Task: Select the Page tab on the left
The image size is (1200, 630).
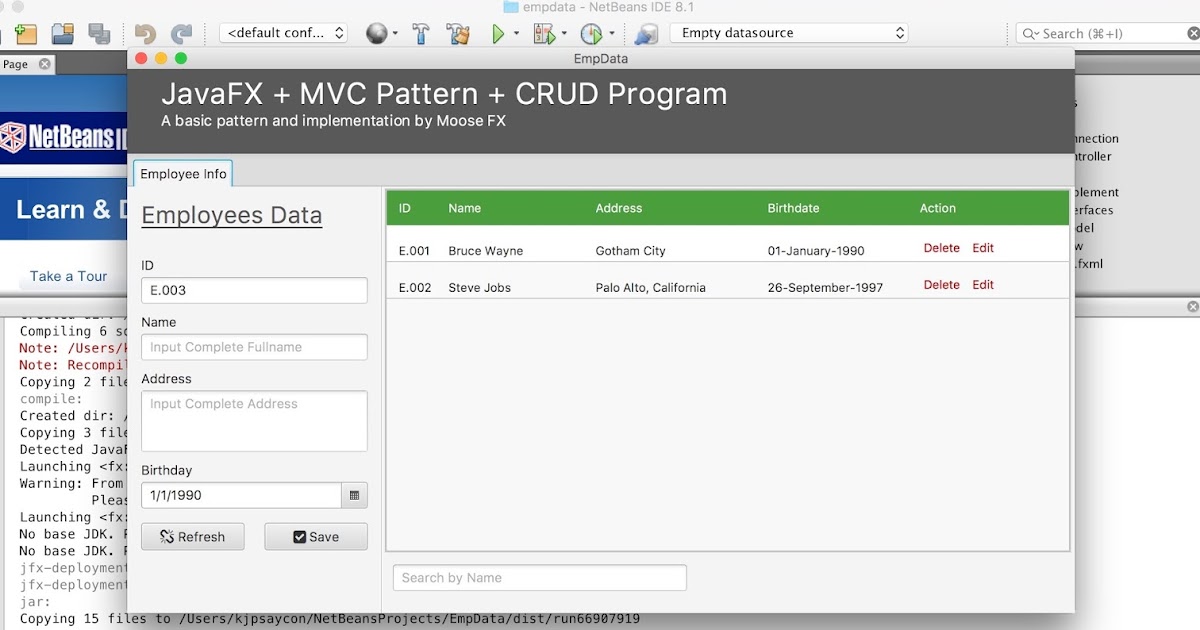Action: [15, 63]
